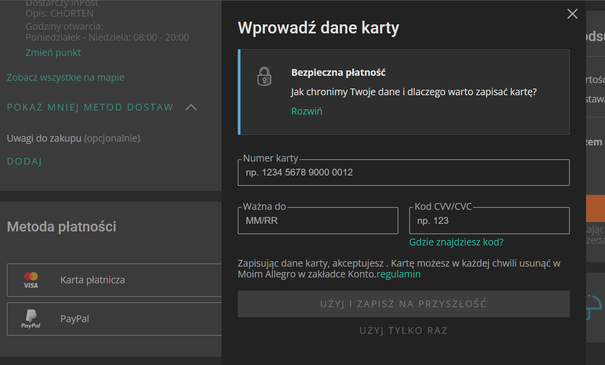Click the text Opis: CHORTEN

tap(59, 14)
